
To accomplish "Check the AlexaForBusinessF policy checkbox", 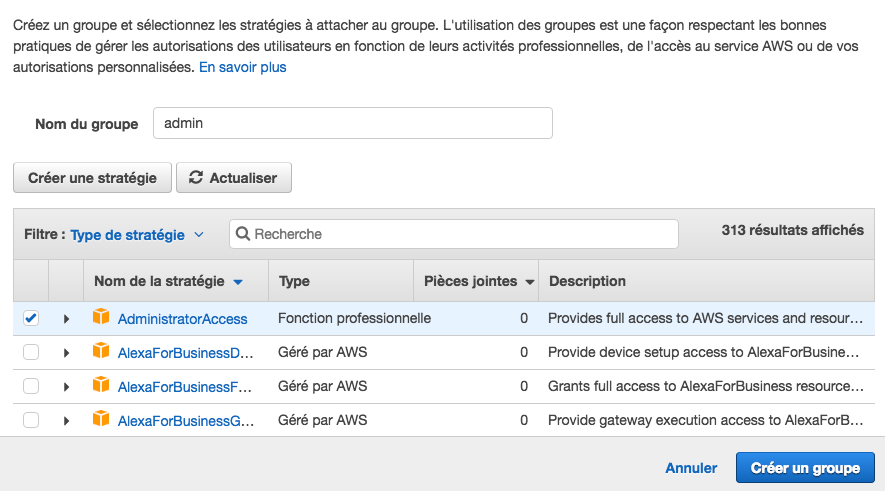I will (31, 386).
